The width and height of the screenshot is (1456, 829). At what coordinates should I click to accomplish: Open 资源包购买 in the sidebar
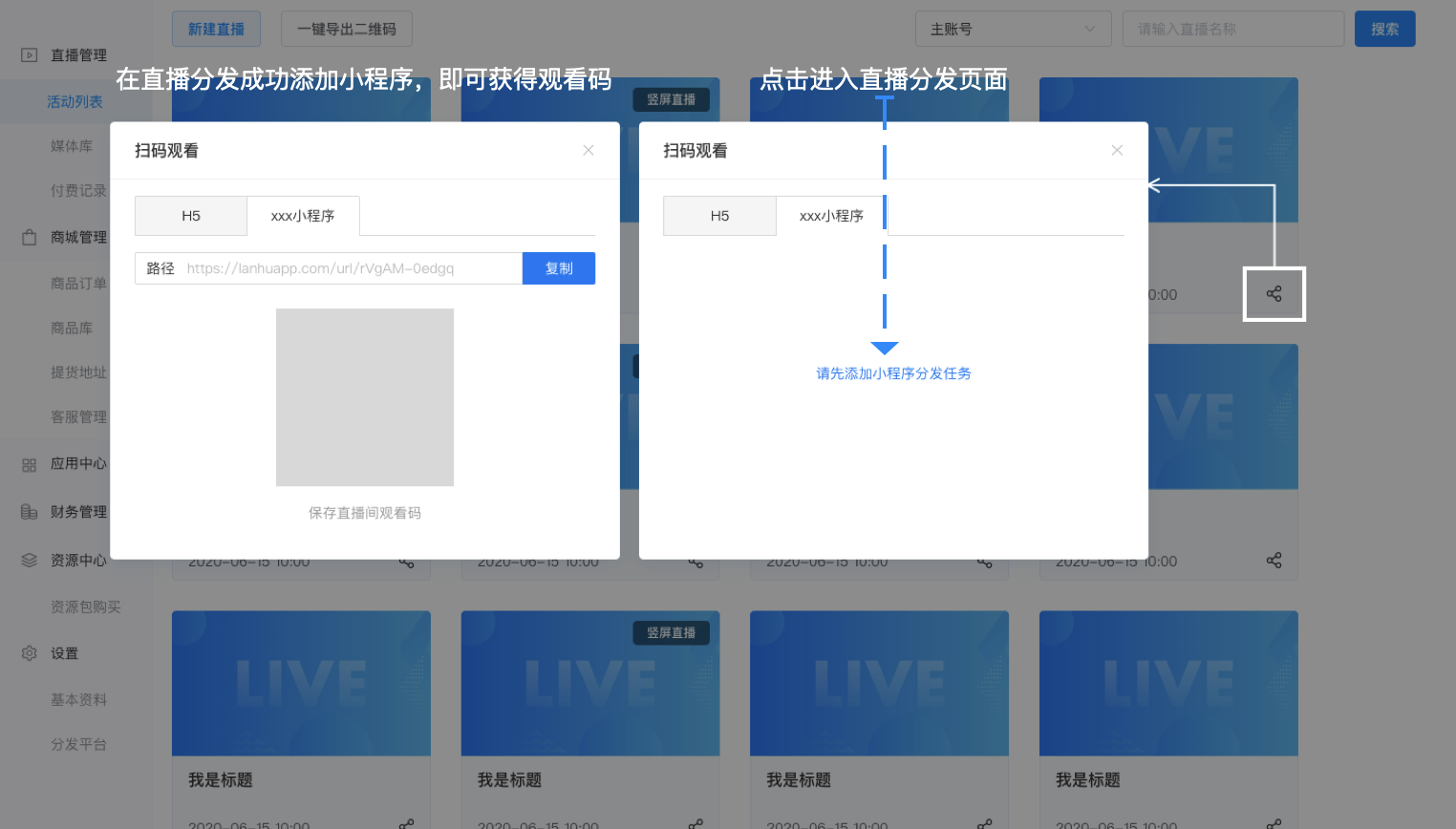click(x=85, y=606)
